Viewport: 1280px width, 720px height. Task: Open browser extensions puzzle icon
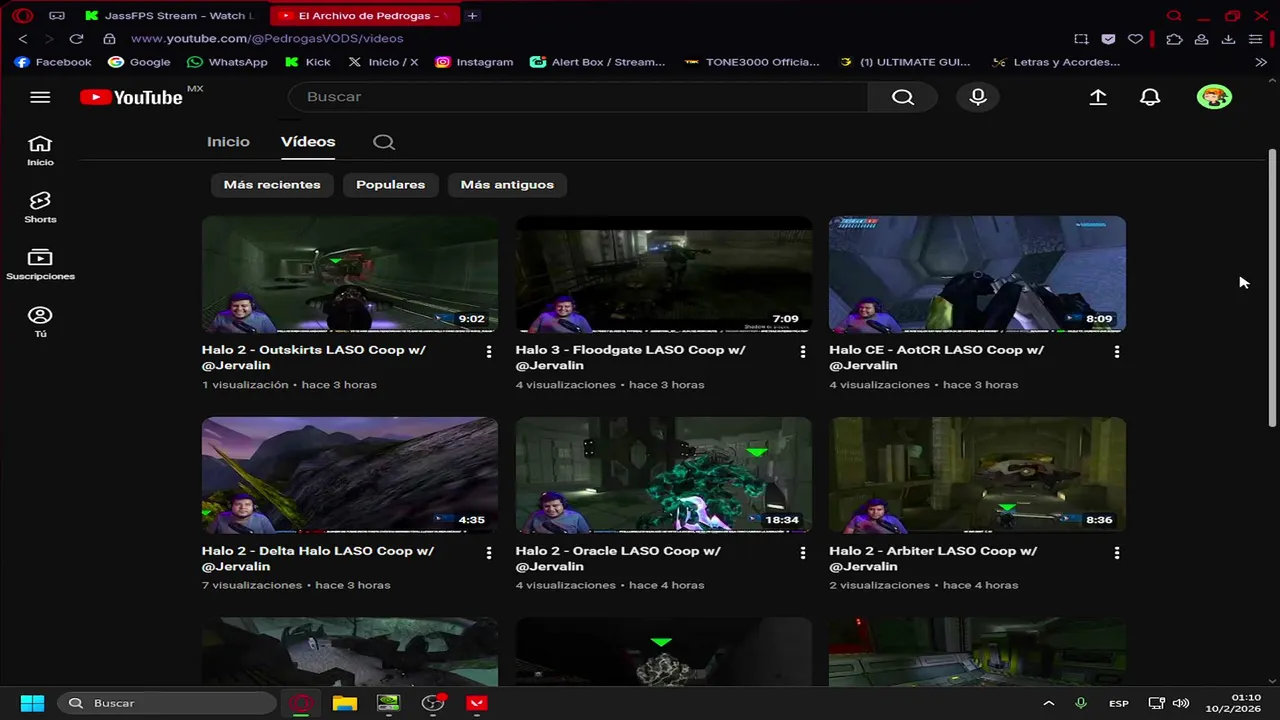click(1174, 39)
